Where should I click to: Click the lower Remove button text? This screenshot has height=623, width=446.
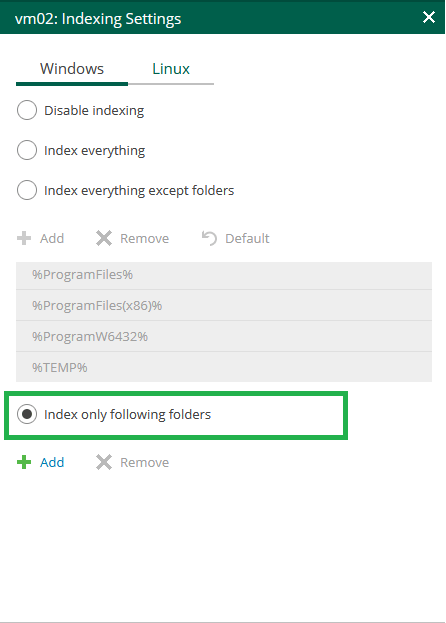[145, 462]
